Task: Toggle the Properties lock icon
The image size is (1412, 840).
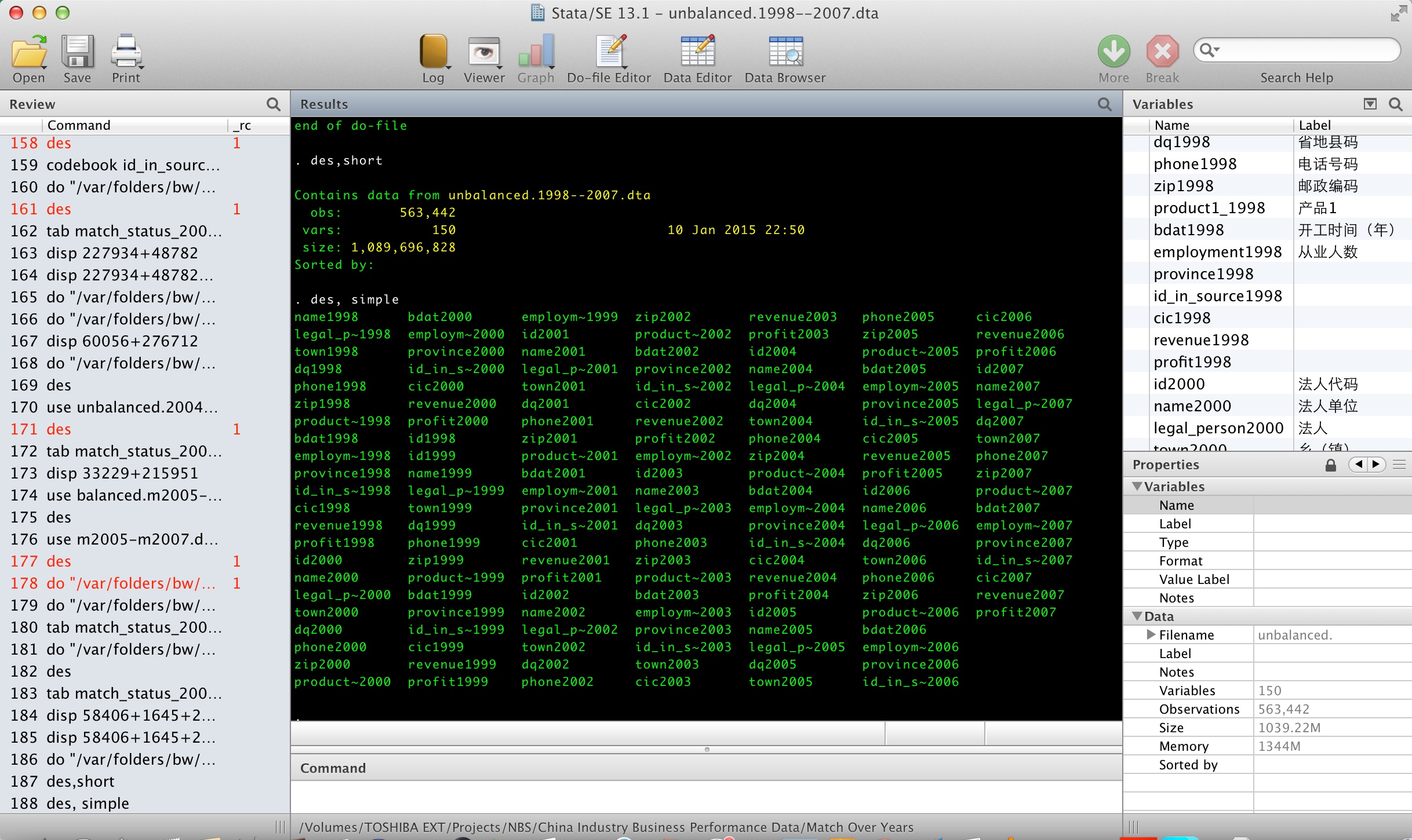Action: pos(1330,465)
